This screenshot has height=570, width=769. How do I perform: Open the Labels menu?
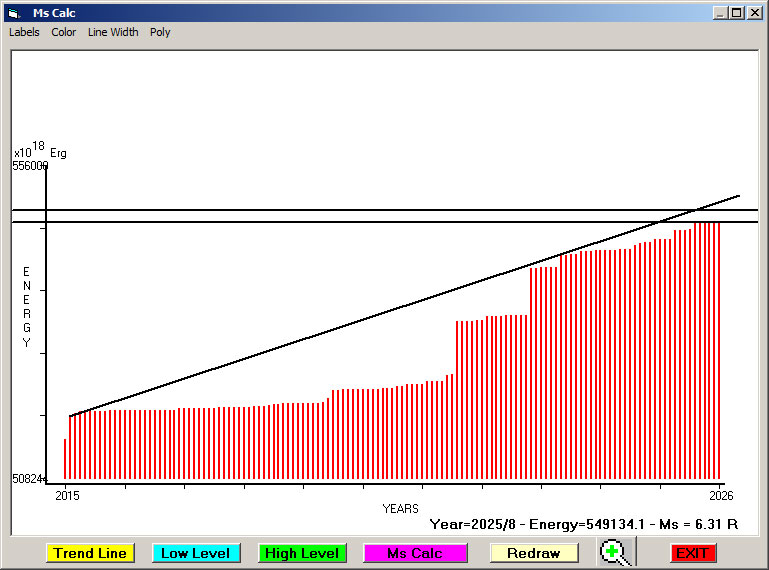pyautogui.click(x=24, y=32)
